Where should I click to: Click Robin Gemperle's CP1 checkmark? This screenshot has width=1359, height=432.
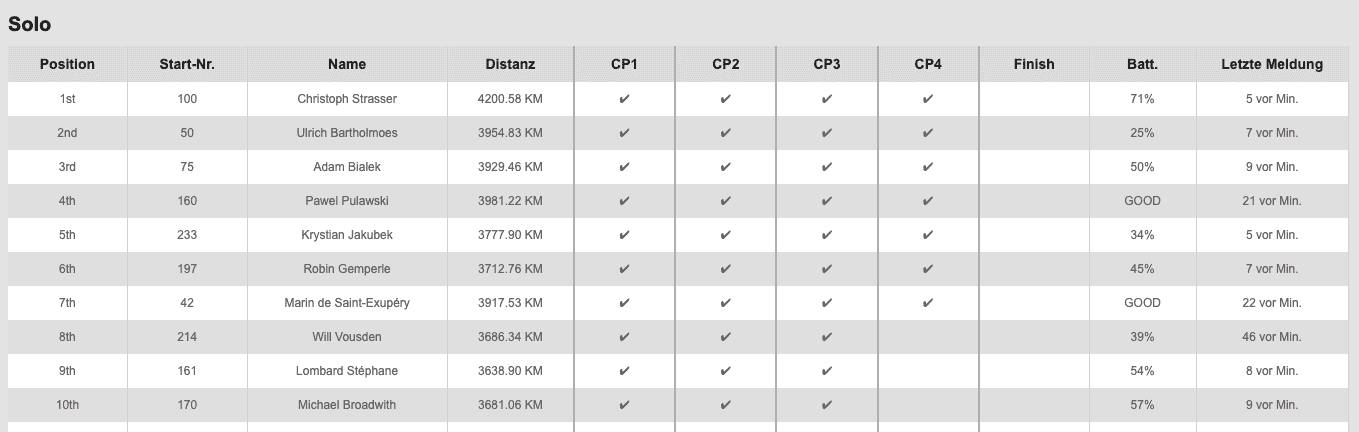[x=625, y=269]
